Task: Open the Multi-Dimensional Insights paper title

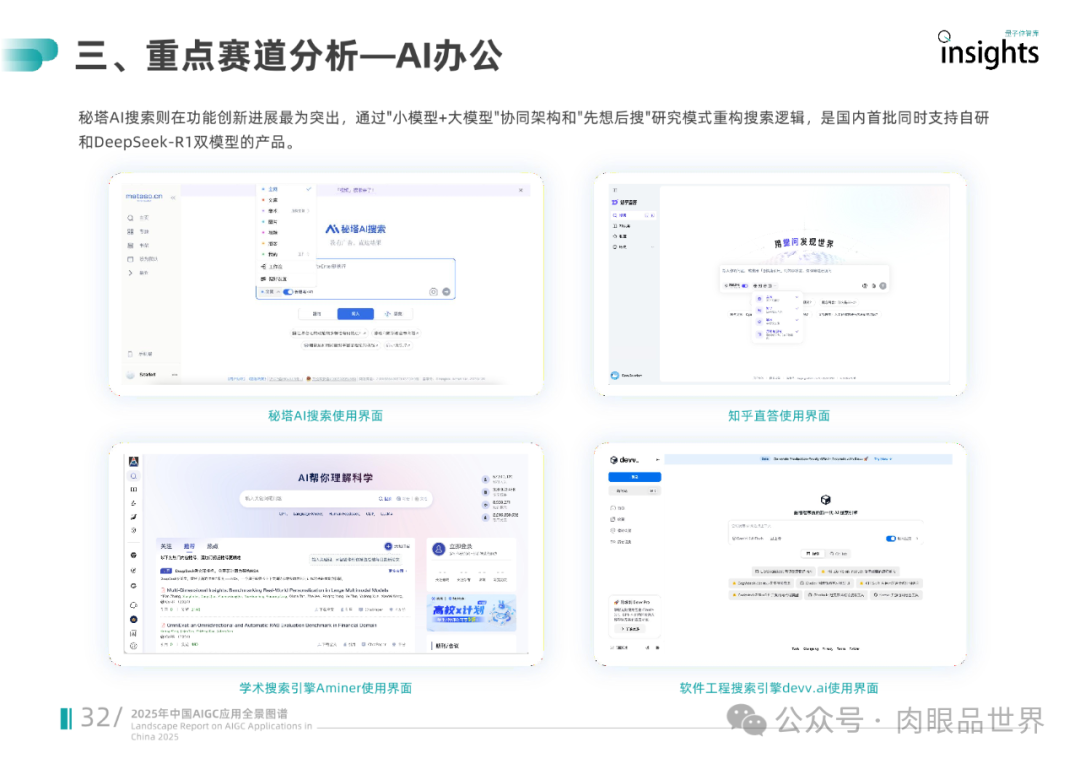Action: [x=277, y=590]
